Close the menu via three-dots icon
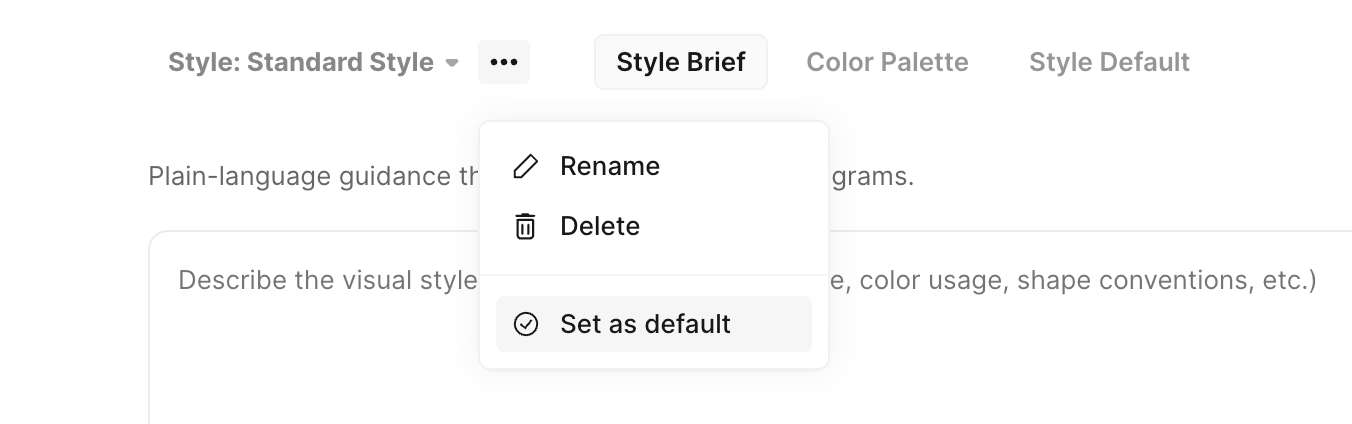 [x=504, y=62]
